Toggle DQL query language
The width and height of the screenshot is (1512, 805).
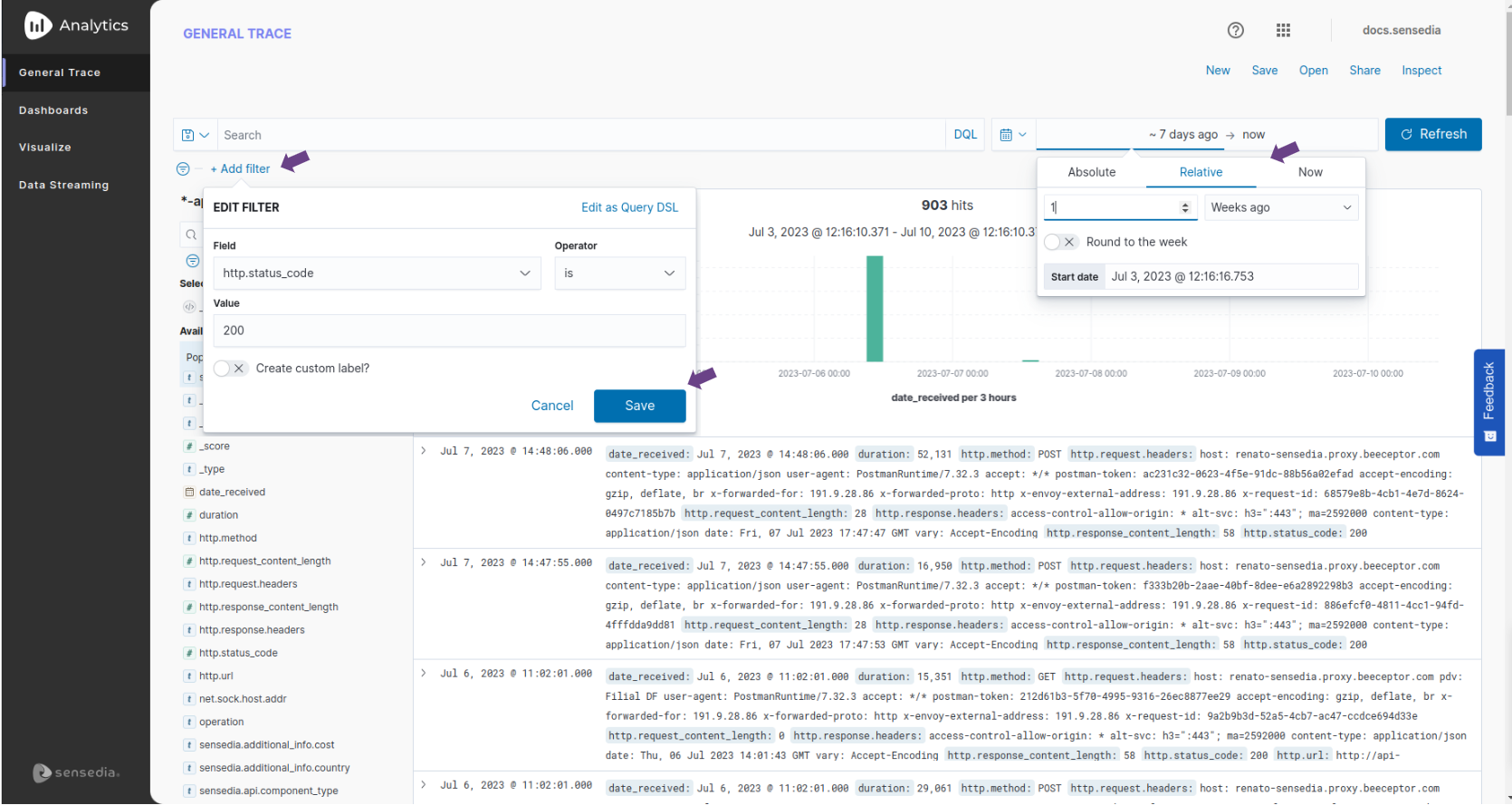coord(964,135)
